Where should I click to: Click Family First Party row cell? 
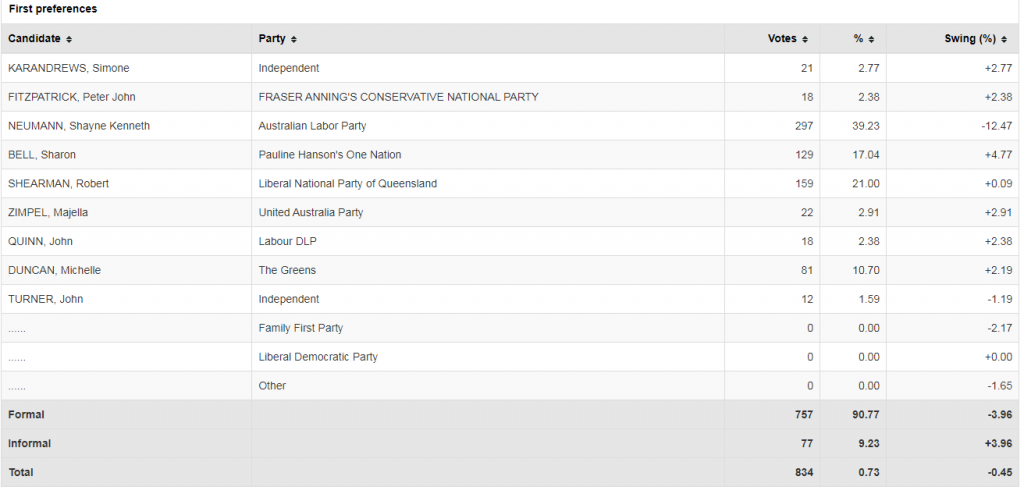pyautogui.click(x=300, y=328)
